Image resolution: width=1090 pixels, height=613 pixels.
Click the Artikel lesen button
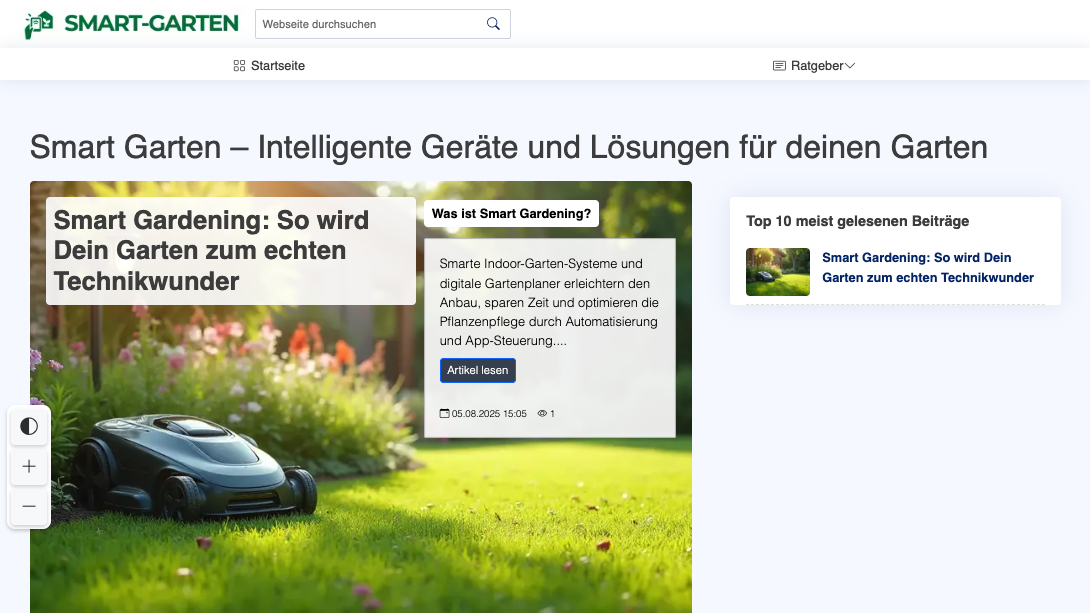pyautogui.click(x=477, y=370)
